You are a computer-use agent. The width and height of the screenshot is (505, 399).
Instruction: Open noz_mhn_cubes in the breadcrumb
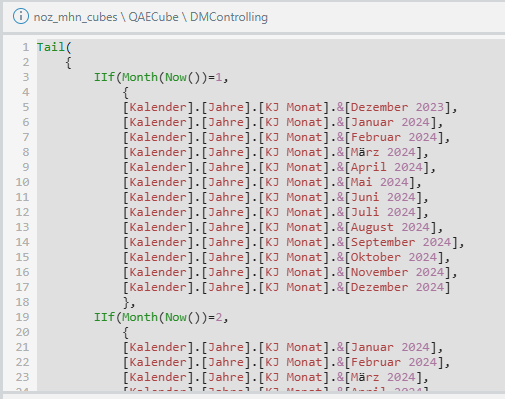click(75, 17)
